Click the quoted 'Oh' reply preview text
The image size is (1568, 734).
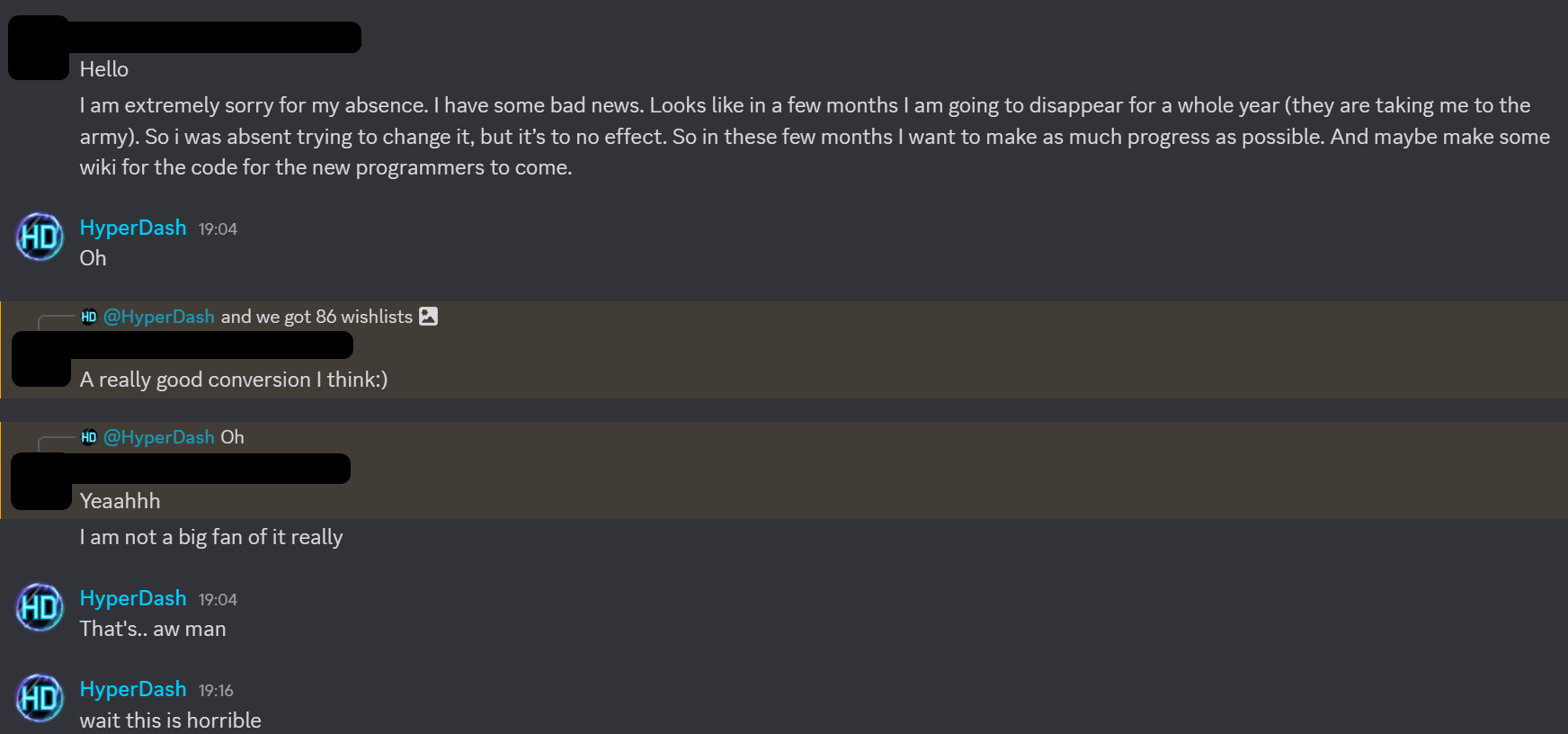point(233,437)
